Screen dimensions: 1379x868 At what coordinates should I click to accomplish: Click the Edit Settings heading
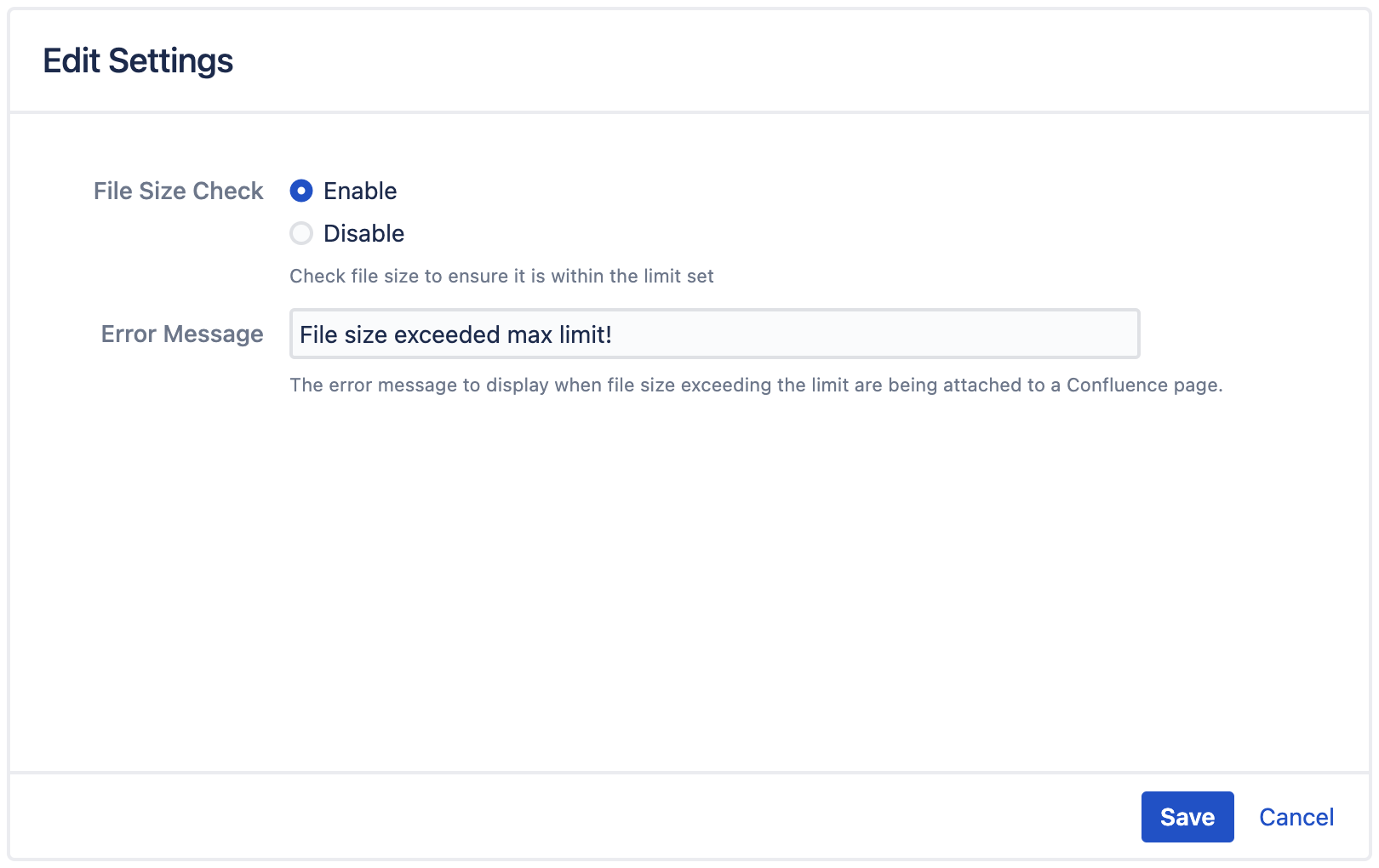pyautogui.click(x=139, y=60)
